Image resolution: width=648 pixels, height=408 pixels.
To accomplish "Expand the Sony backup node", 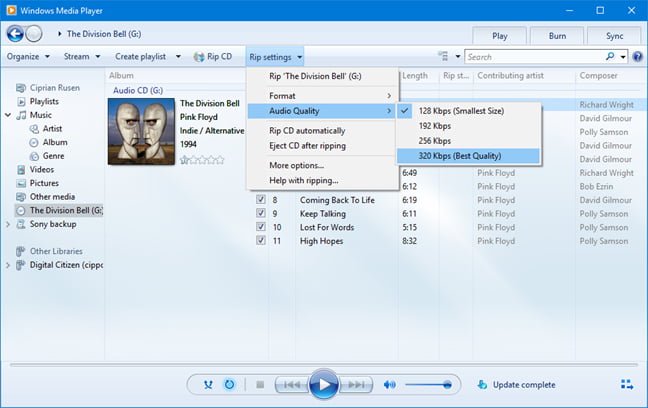I will pyautogui.click(x=8, y=224).
